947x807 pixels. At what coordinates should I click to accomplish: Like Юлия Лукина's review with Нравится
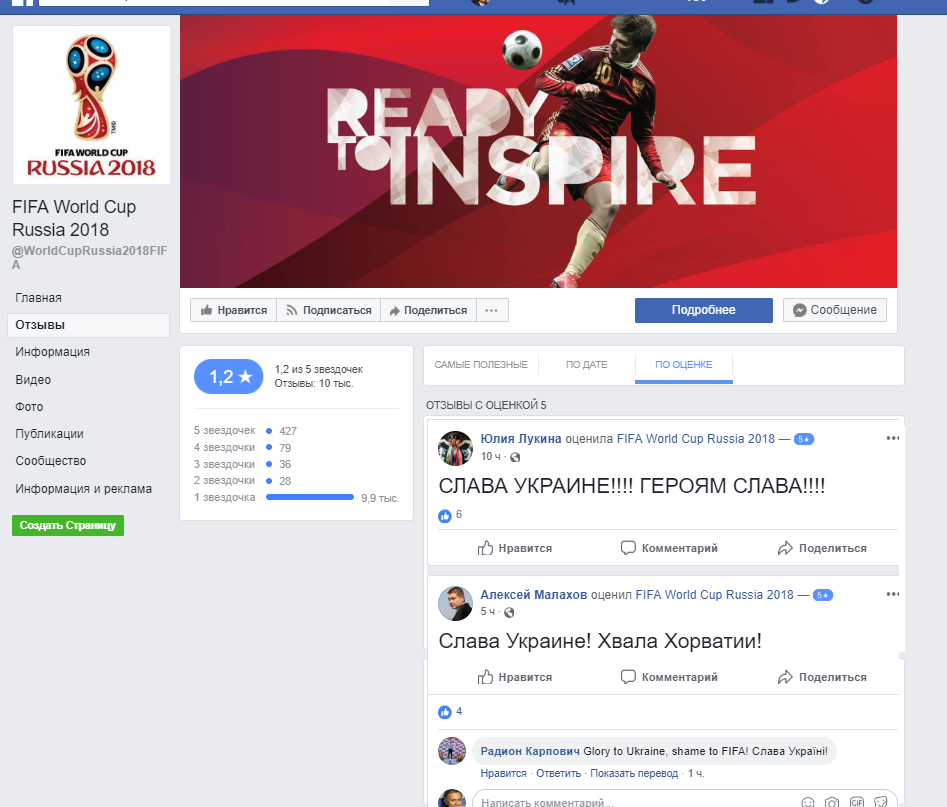point(515,548)
